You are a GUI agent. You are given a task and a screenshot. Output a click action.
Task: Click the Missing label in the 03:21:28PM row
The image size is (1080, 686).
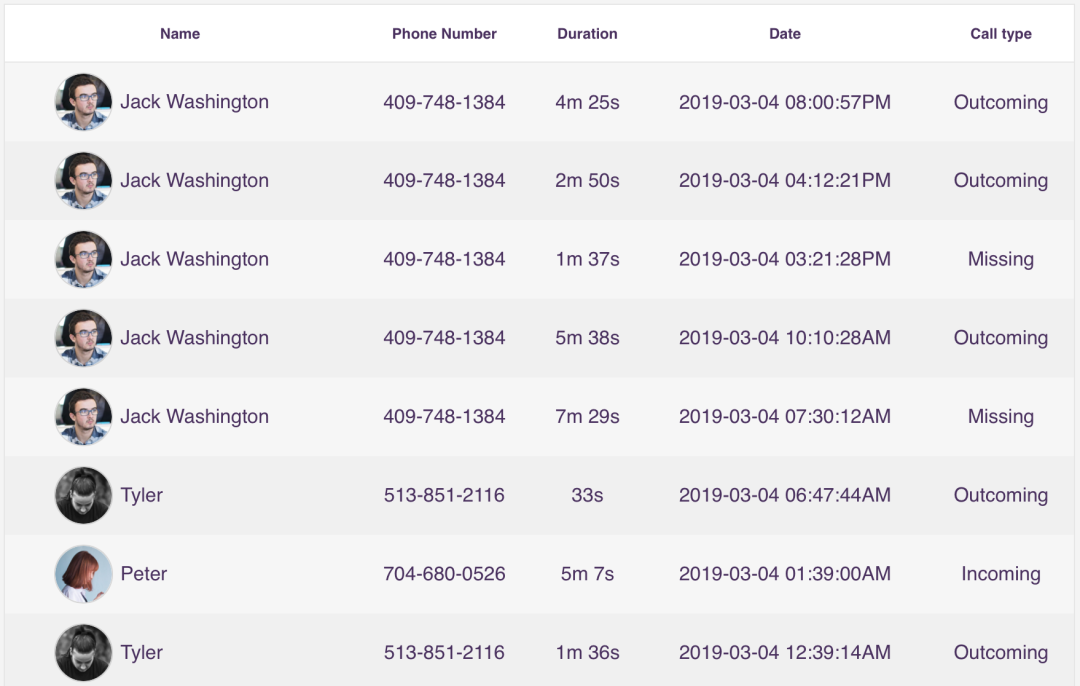(1001, 259)
